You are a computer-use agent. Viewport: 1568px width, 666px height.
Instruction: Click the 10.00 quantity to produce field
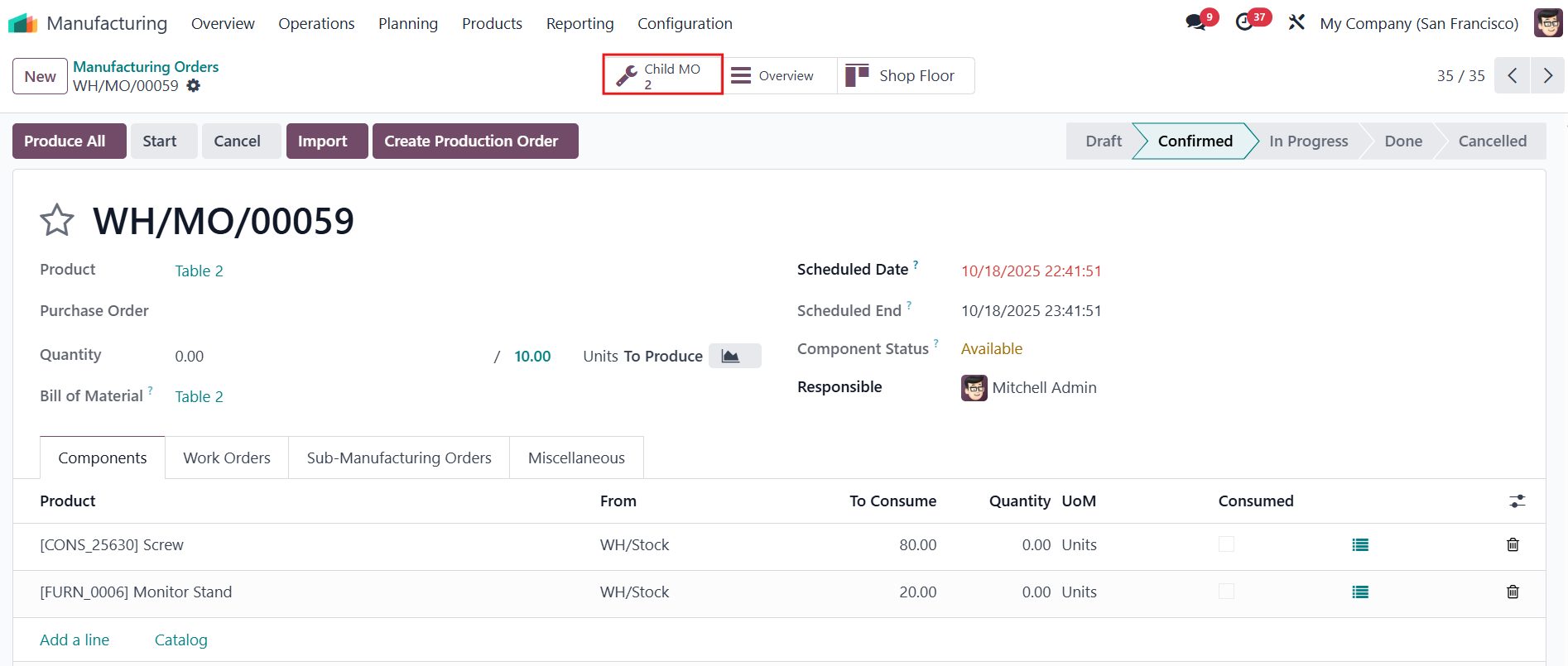532,357
